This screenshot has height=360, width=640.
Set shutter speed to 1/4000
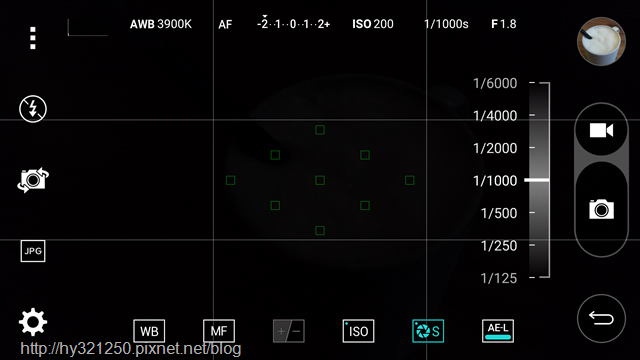click(495, 116)
